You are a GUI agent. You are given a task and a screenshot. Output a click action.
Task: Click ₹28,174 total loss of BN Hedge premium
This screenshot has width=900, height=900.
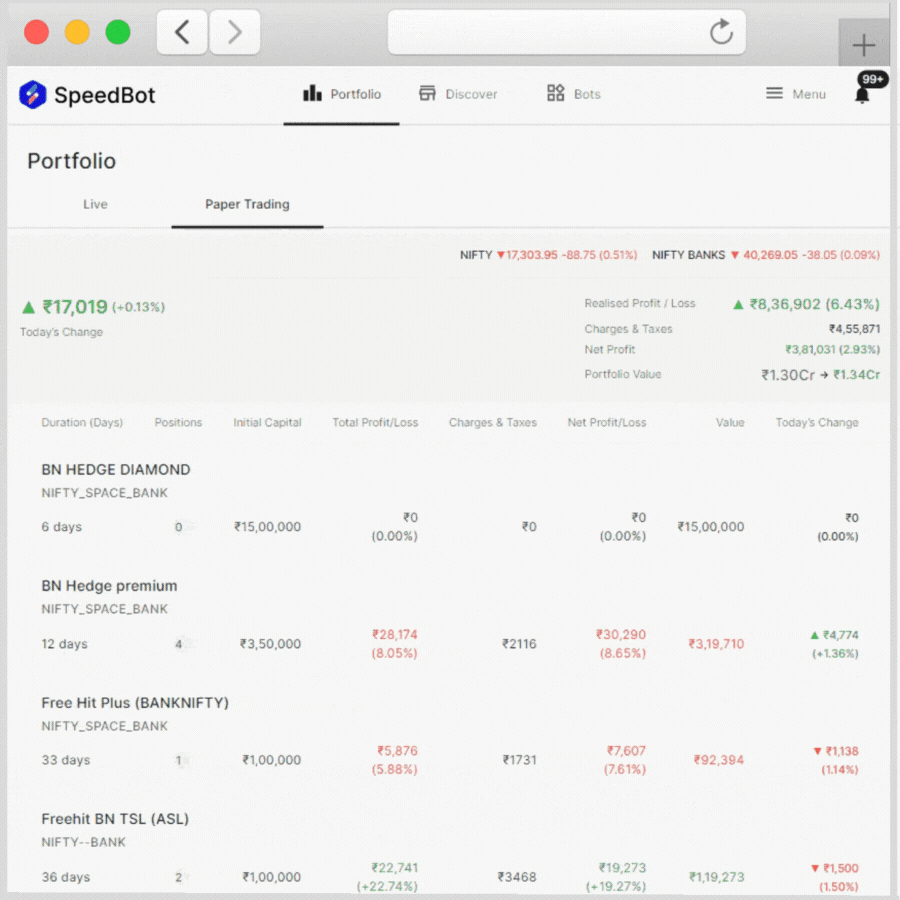click(x=395, y=635)
